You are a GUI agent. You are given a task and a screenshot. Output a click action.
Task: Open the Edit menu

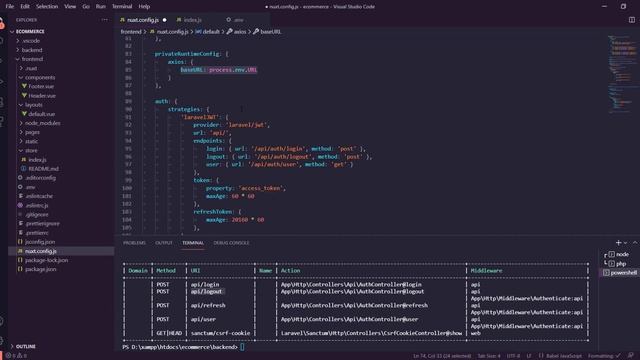click(x=25, y=7)
